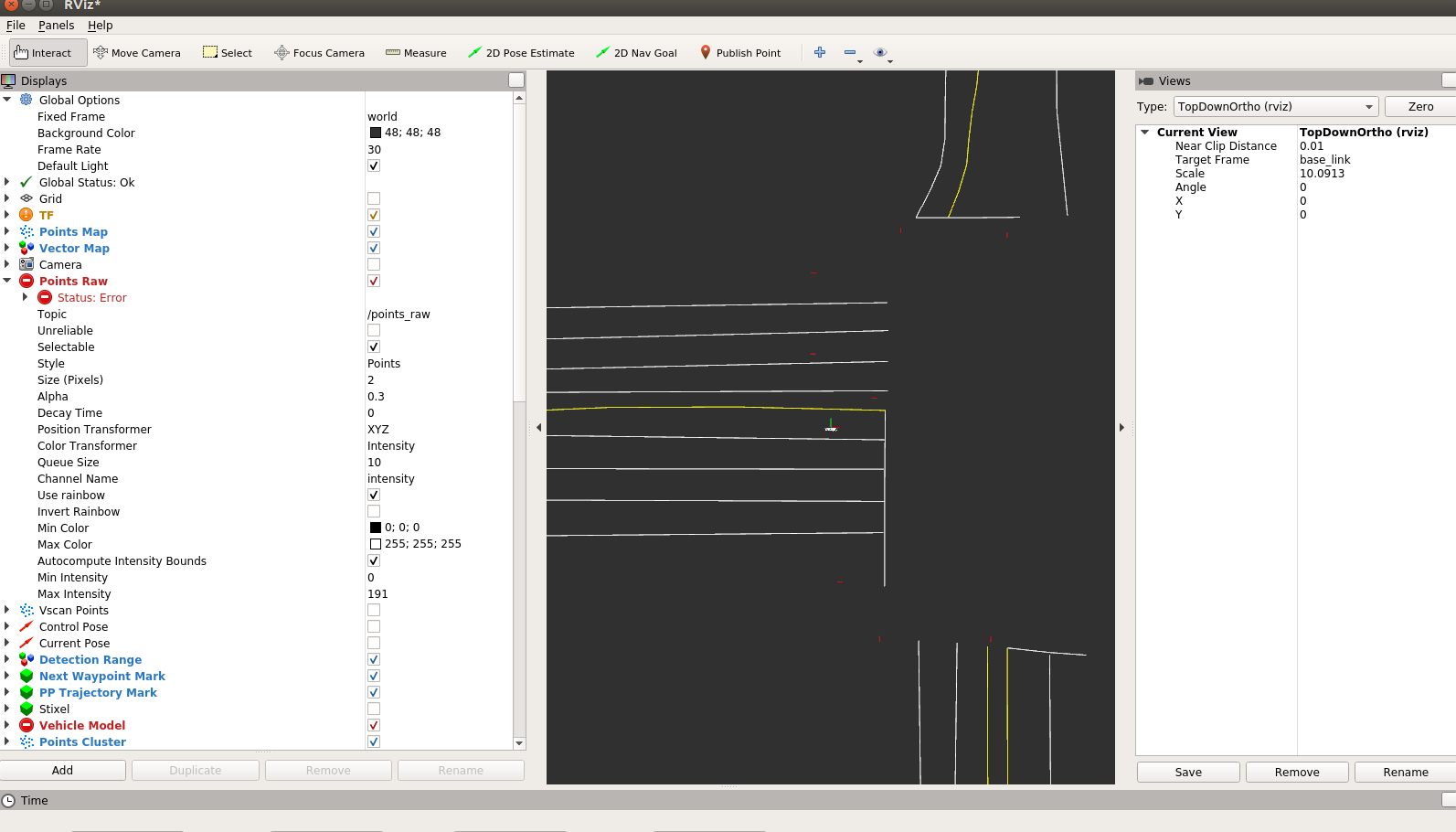Pick the Measure tool

click(x=416, y=53)
